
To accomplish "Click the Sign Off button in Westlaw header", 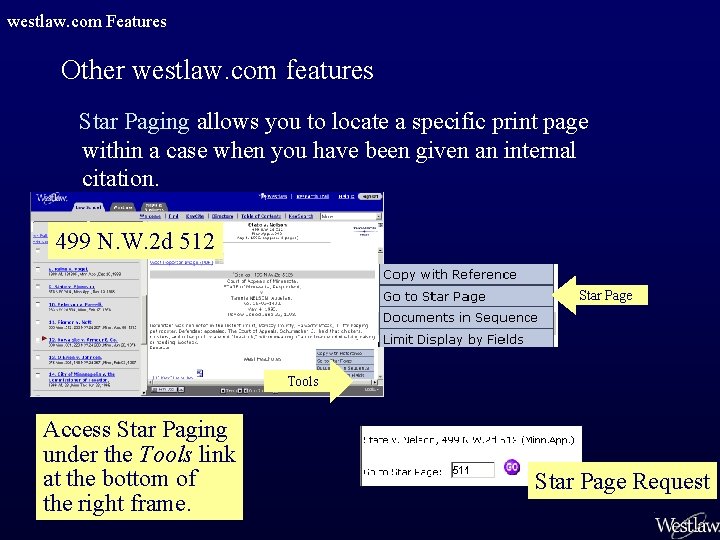I will (x=370, y=196).
